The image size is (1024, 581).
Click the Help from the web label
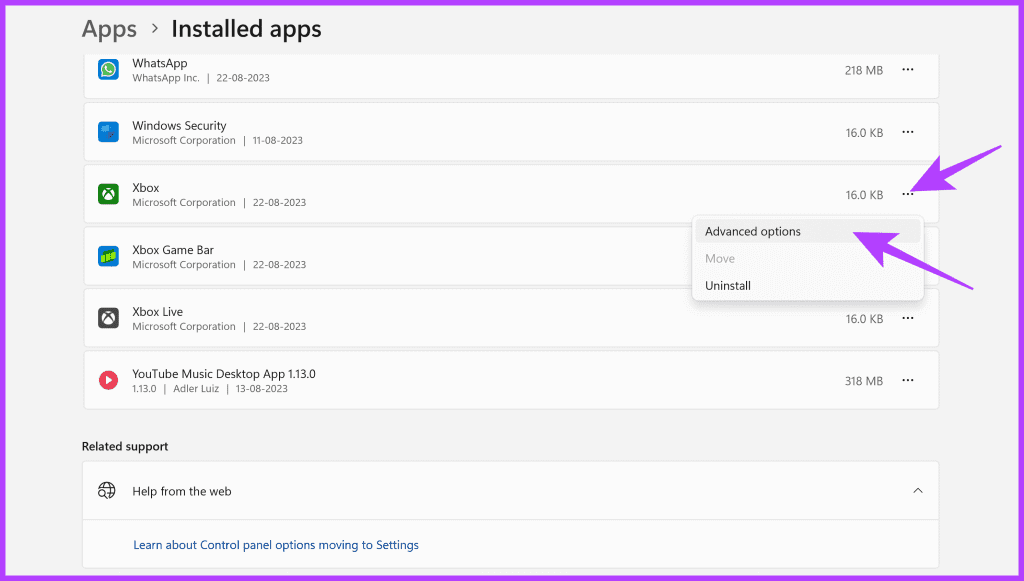(x=182, y=491)
